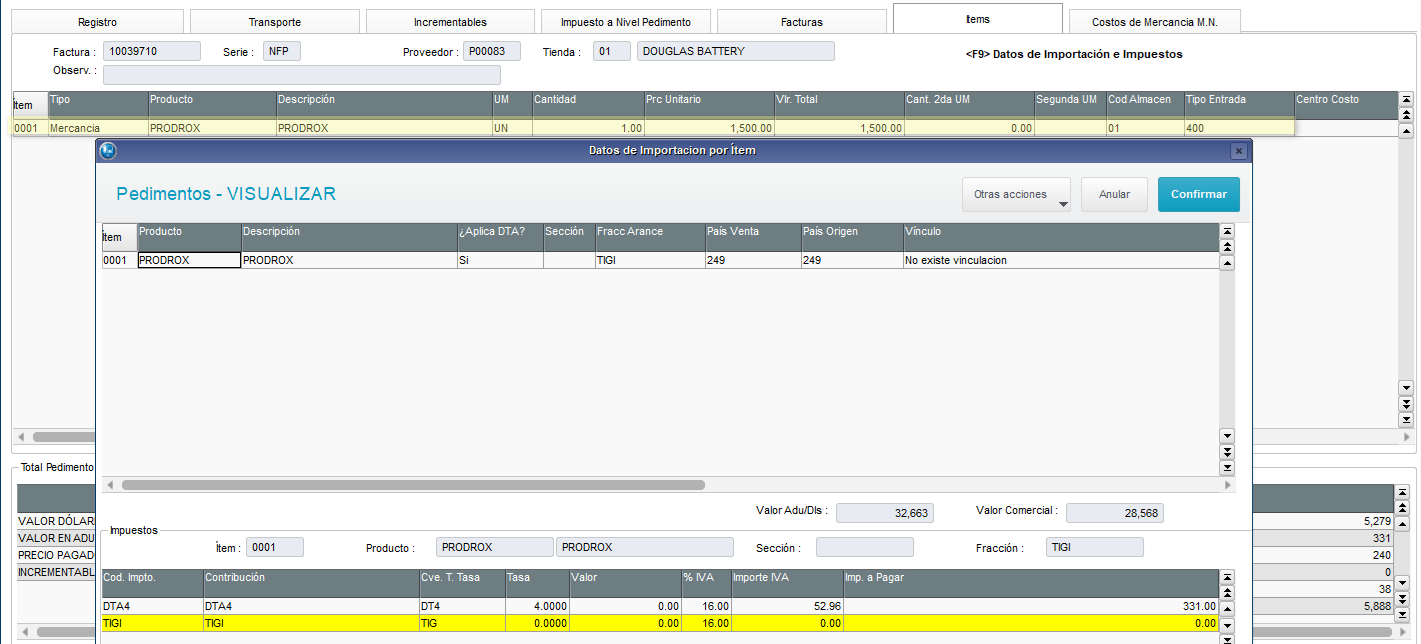Image resolution: width=1421 pixels, height=644 pixels.
Task: Click 'No existe vinculacion' cell
Action: [x=1061, y=260]
